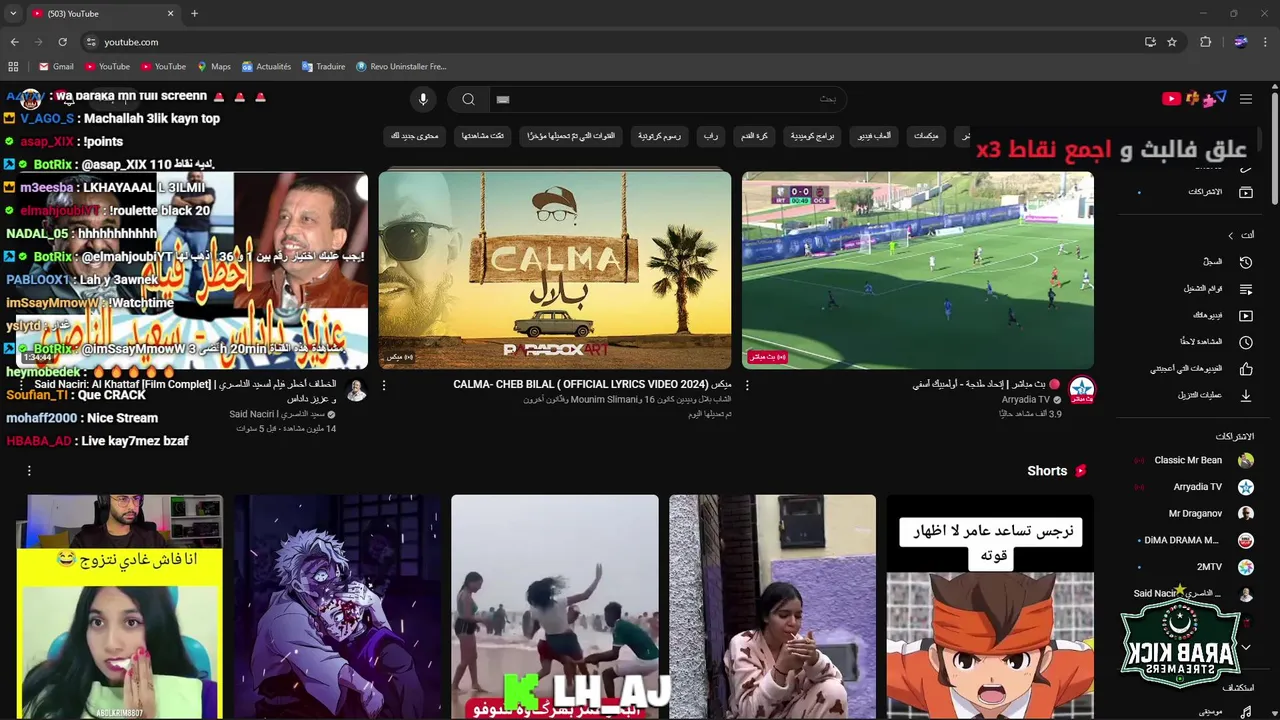
Task: Open the Shorts shelf options menu
Action: click(29, 470)
